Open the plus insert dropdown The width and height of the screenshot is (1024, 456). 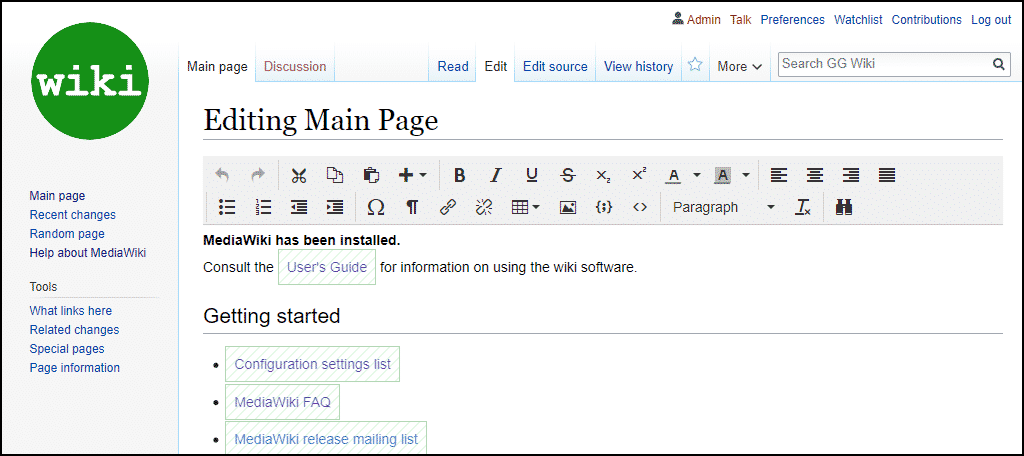point(413,175)
